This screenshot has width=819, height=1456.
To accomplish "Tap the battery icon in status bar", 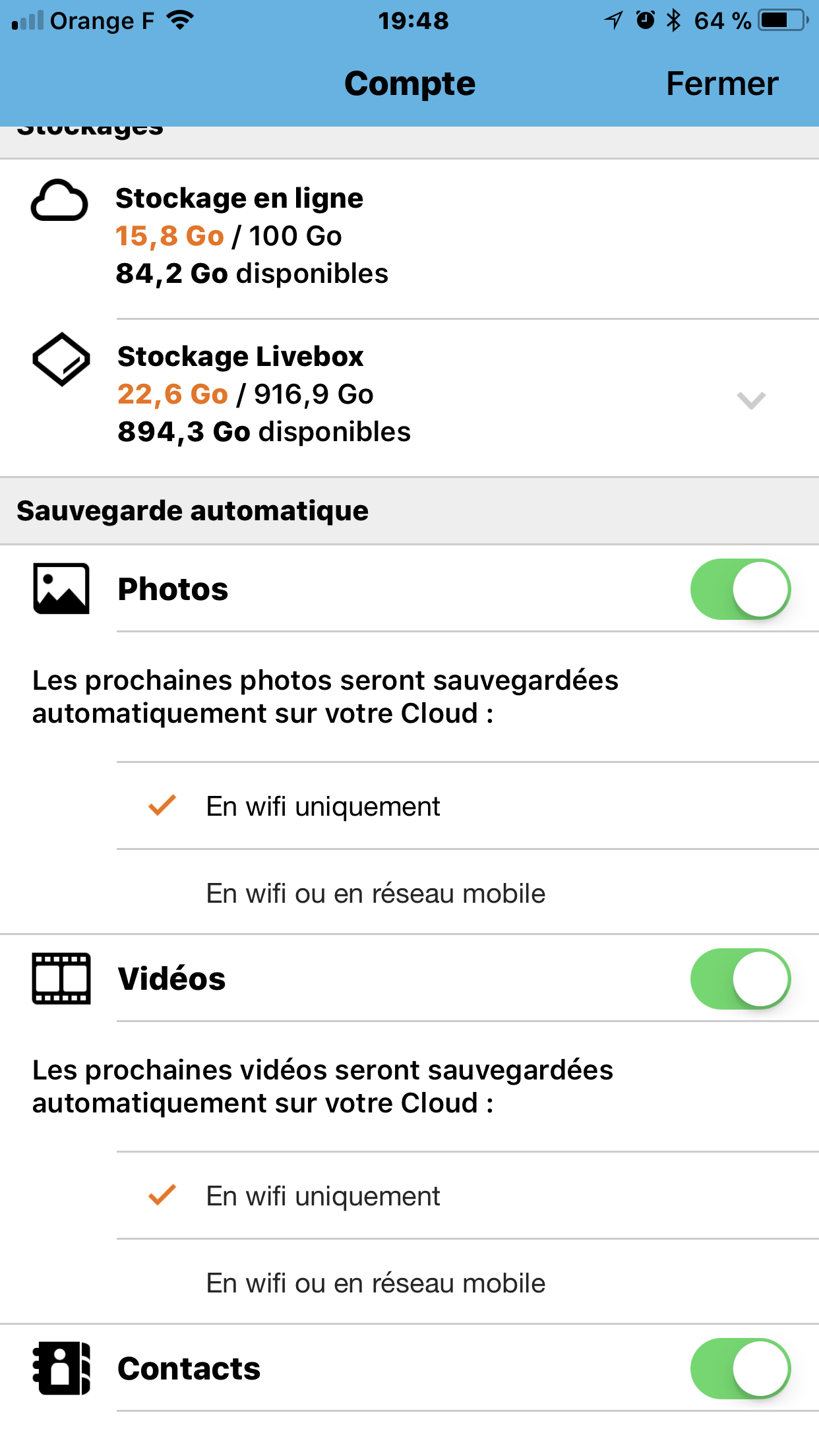I will [x=783, y=21].
